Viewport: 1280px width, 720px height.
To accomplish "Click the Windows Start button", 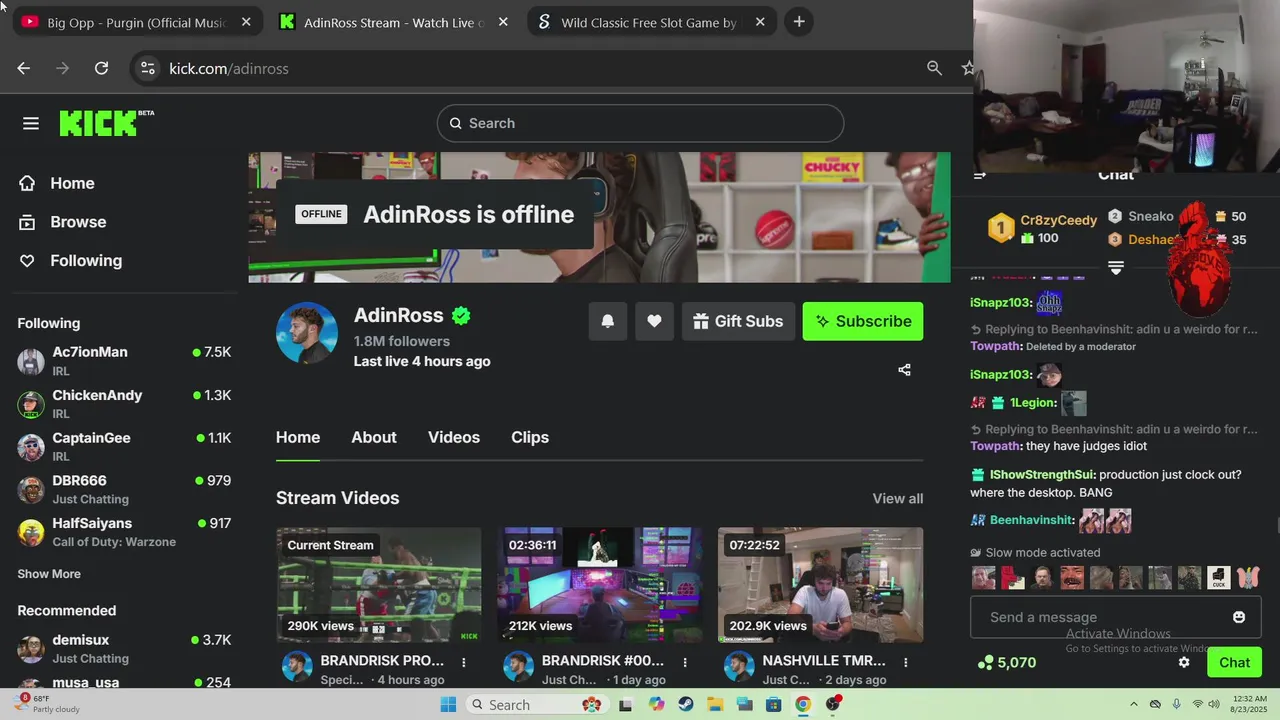I will click(x=448, y=705).
